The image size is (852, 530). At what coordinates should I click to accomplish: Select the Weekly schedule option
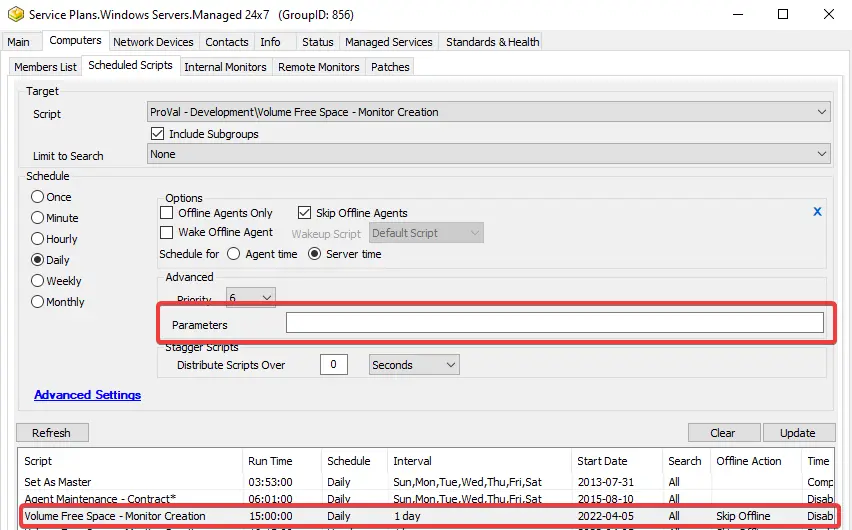click(x=37, y=281)
